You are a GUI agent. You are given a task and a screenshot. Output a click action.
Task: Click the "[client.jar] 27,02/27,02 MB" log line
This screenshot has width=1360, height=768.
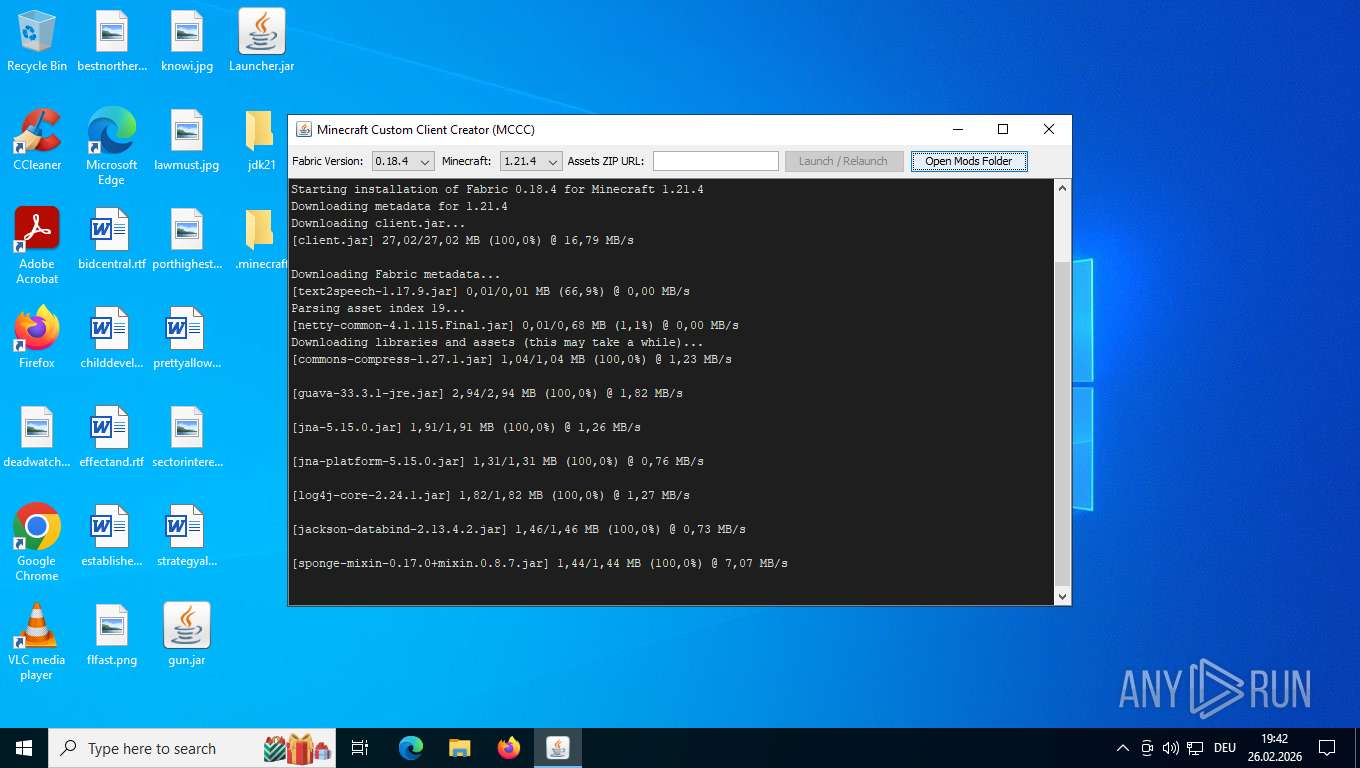pos(462,240)
